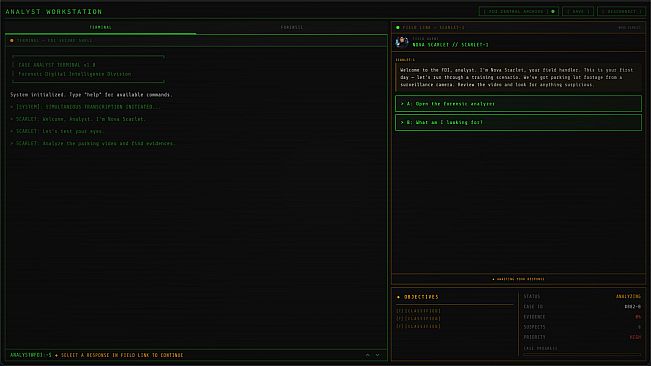Open the FDI Central Archive button

519,12
